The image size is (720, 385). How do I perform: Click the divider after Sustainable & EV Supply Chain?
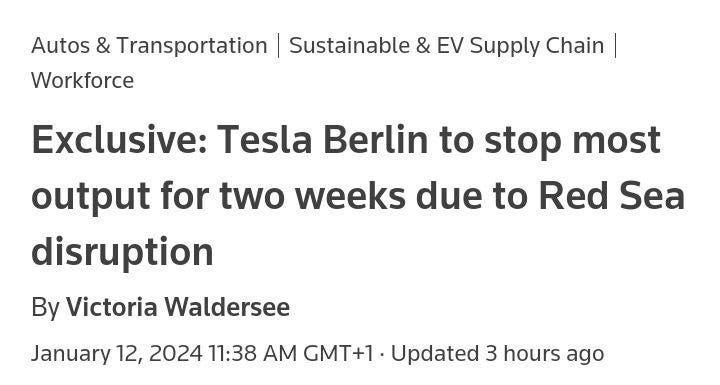click(615, 46)
